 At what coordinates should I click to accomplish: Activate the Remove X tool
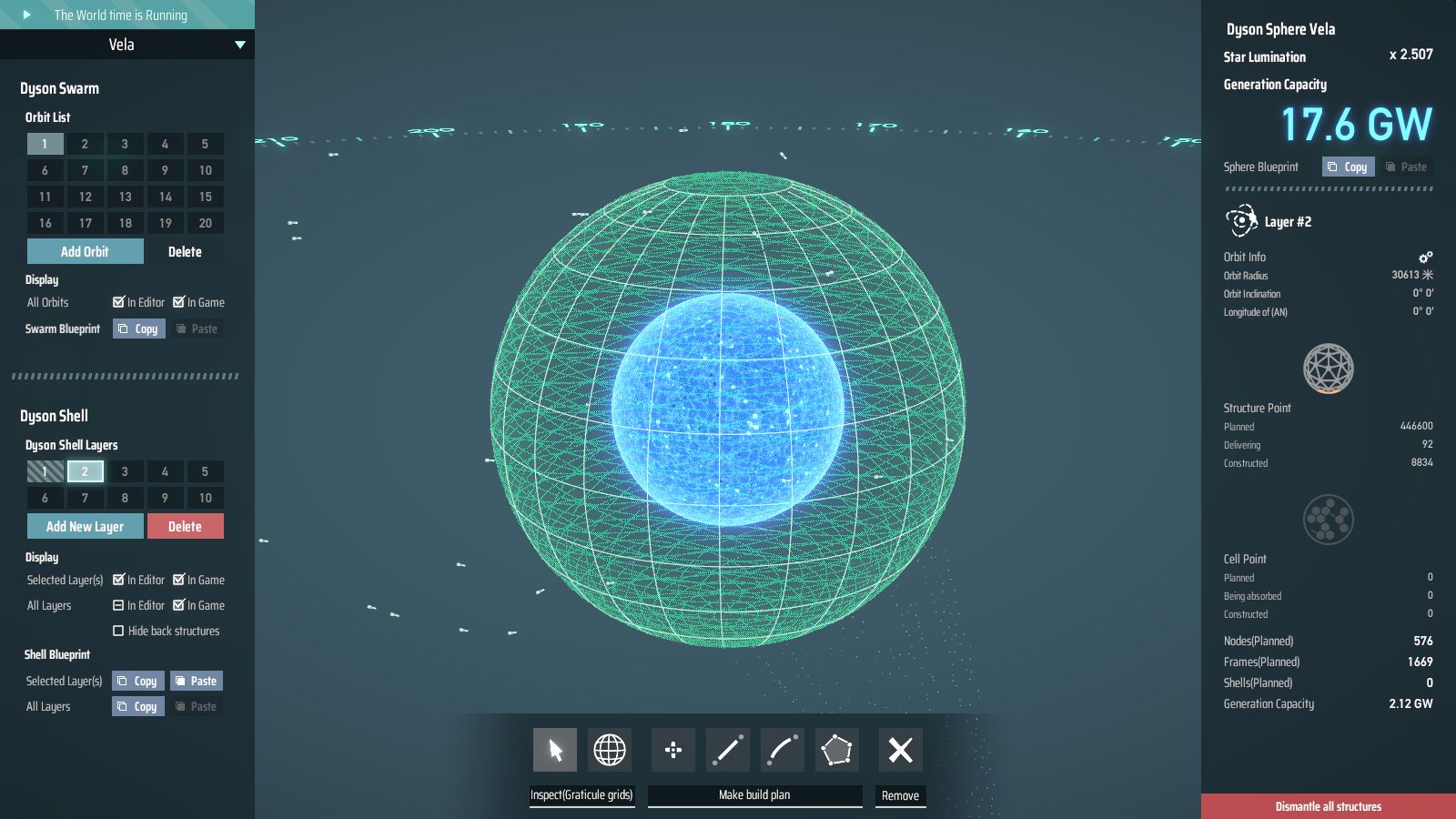pyautogui.click(x=900, y=750)
